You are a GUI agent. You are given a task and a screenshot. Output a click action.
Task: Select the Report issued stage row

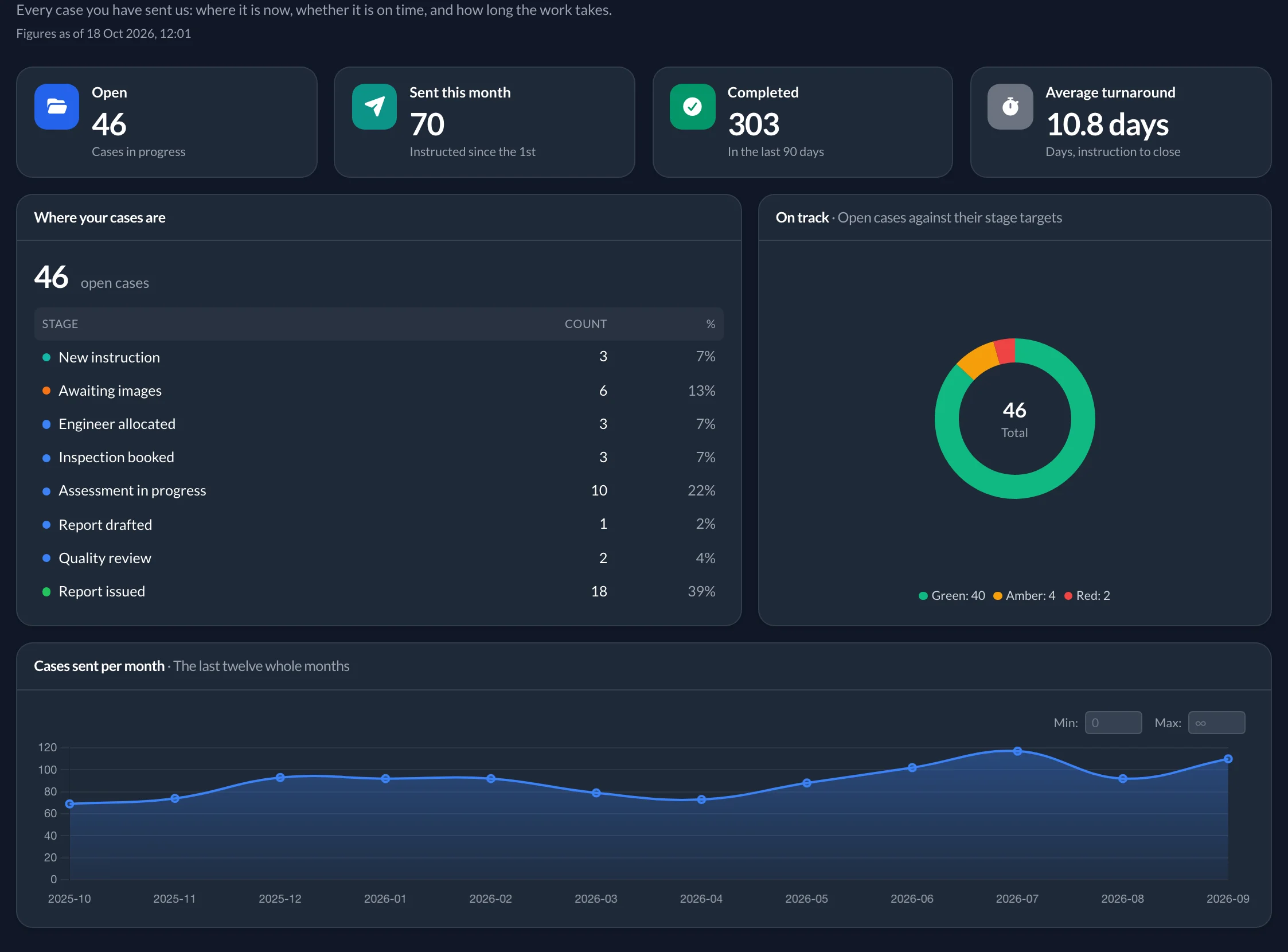(378, 591)
